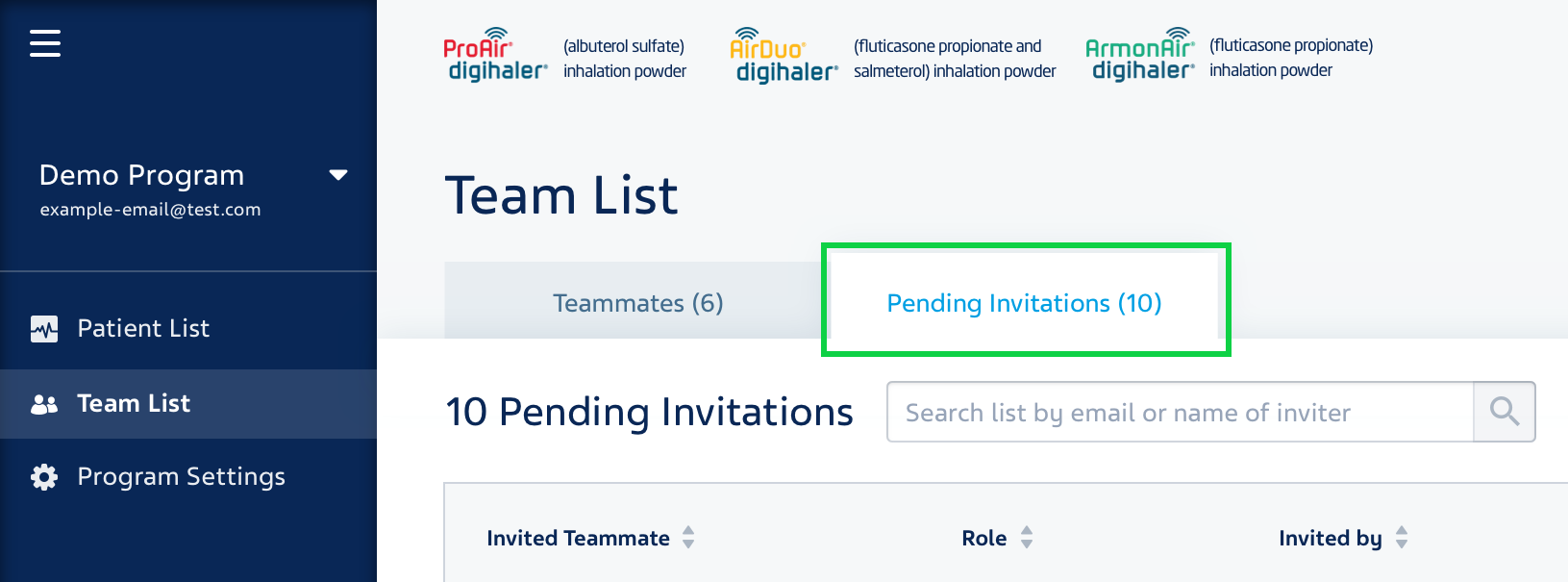Open the hamburger menu icon
The image size is (1568, 582).
(45, 43)
